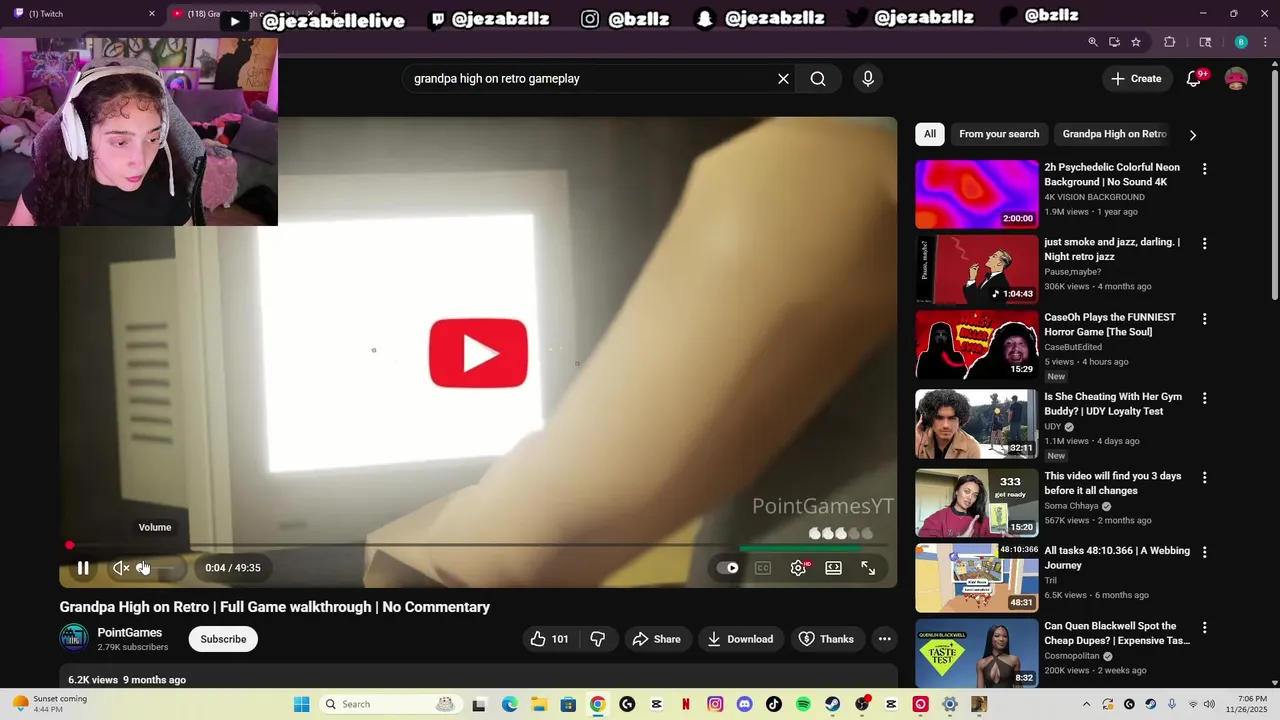Close the Twitch browser tab

point(152,14)
